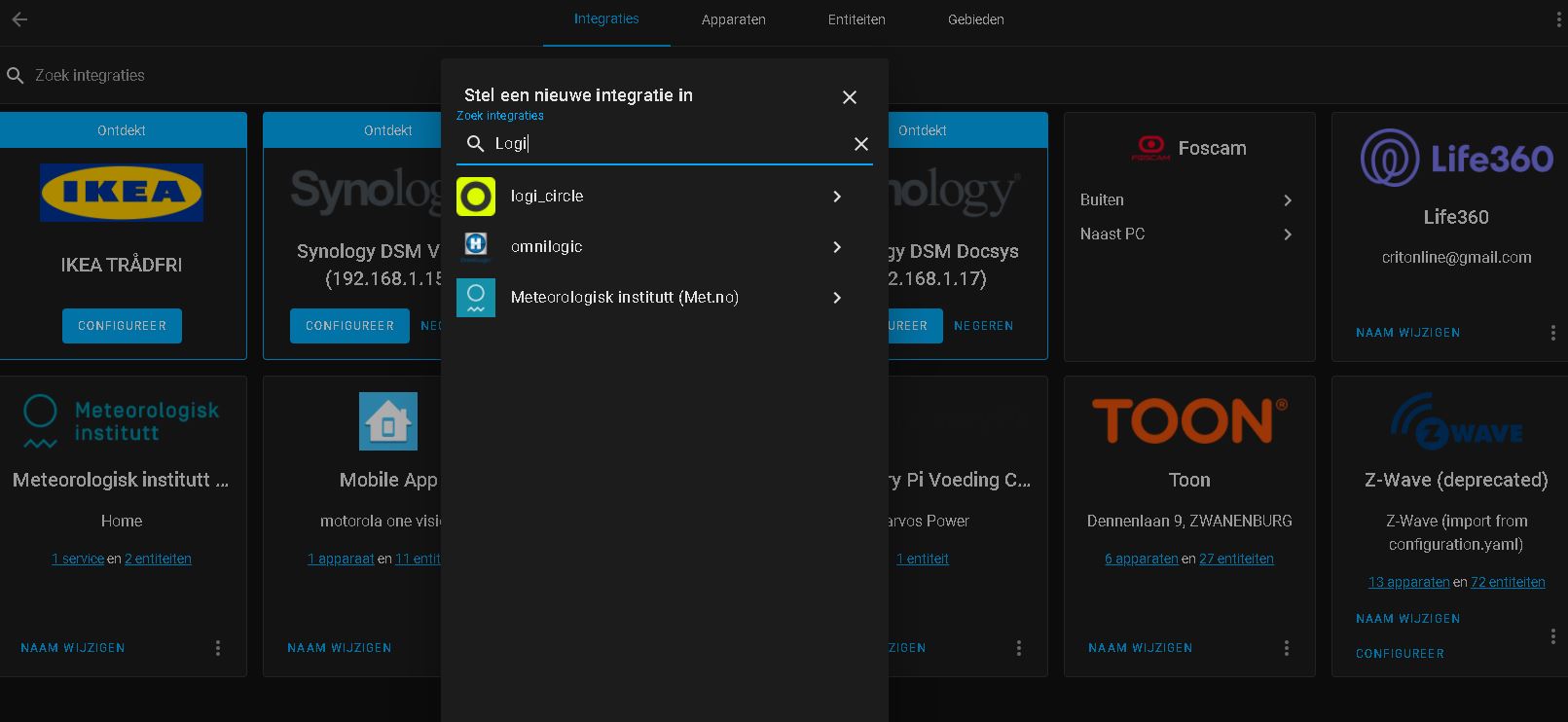This screenshot has height=722, width=1568.
Task: Click Configureer on the Z-Wave card
Action: [1400, 654]
